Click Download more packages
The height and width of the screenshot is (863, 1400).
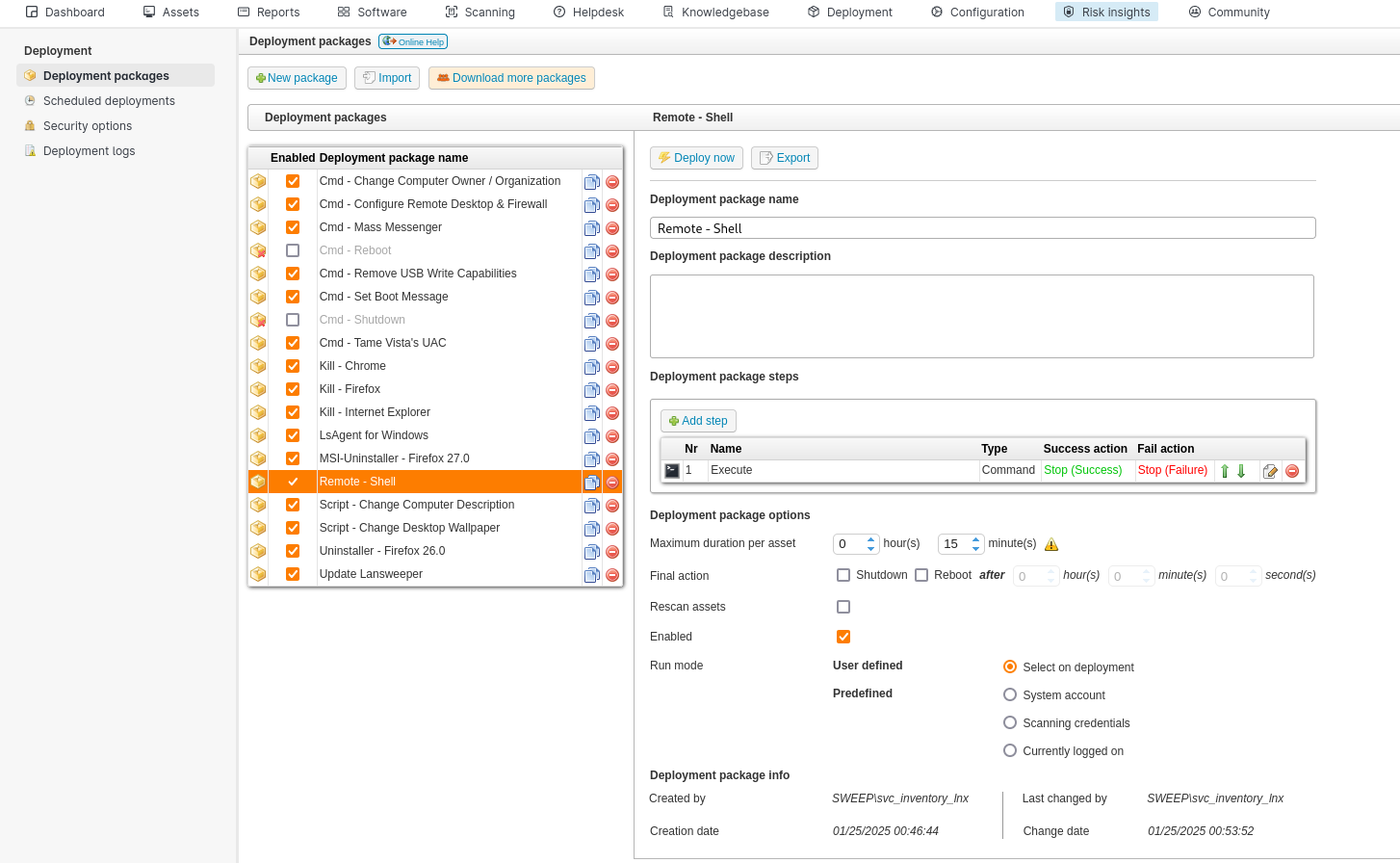[511, 78]
